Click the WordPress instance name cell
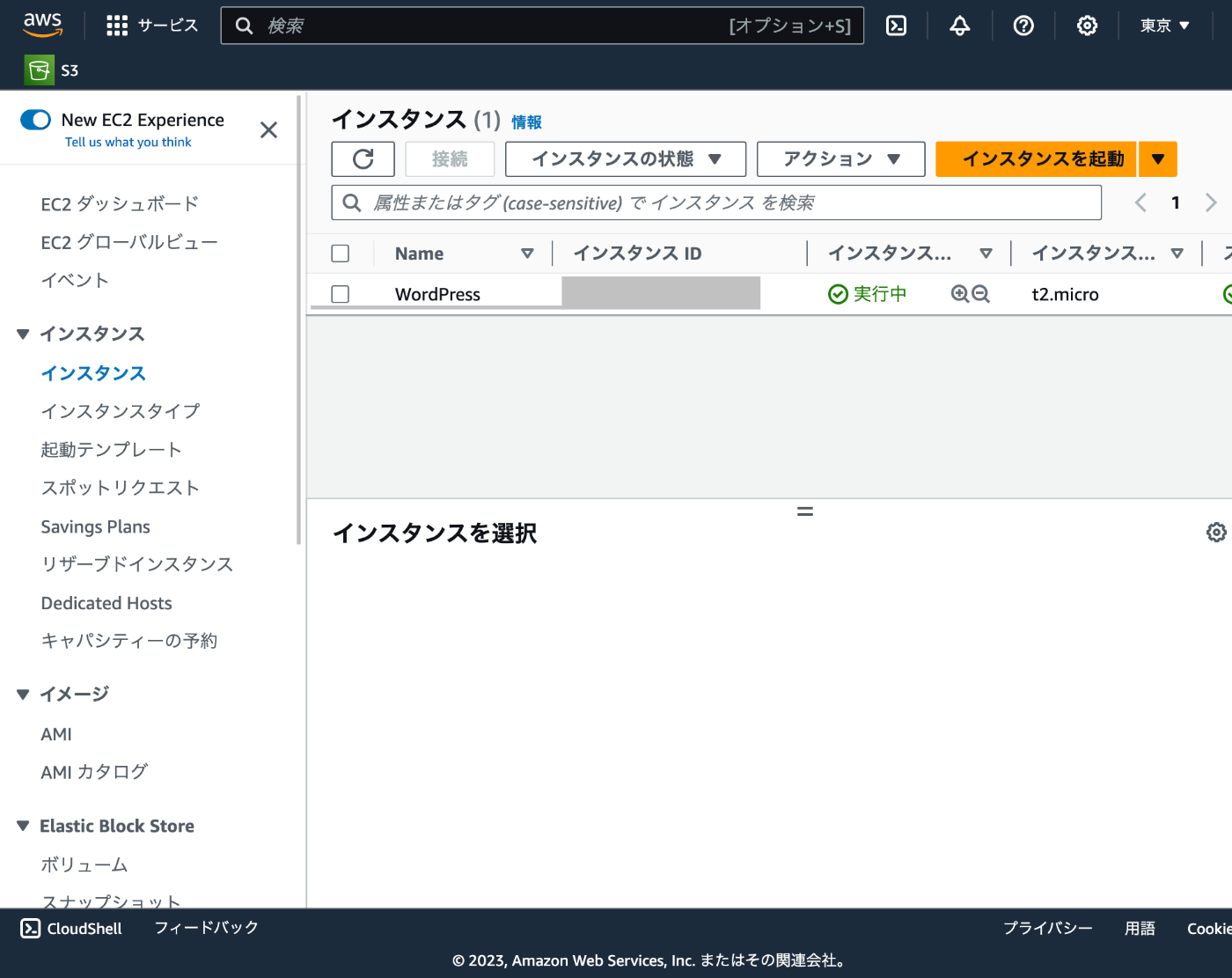The width and height of the screenshot is (1232, 978). click(437, 294)
